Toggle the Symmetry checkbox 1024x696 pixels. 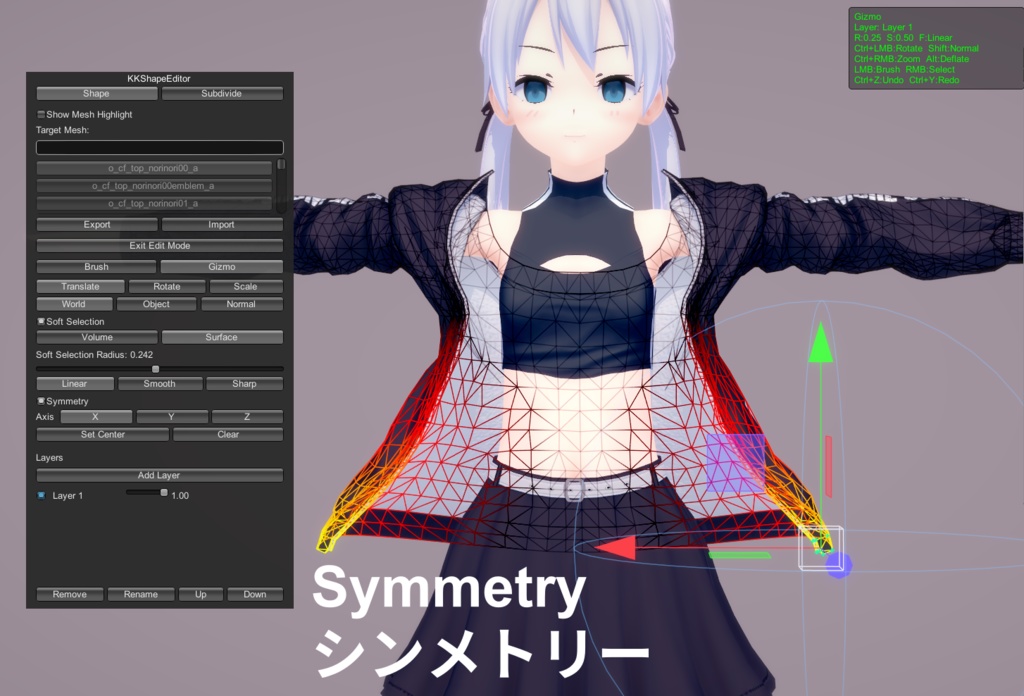click(x=41, y=400)
